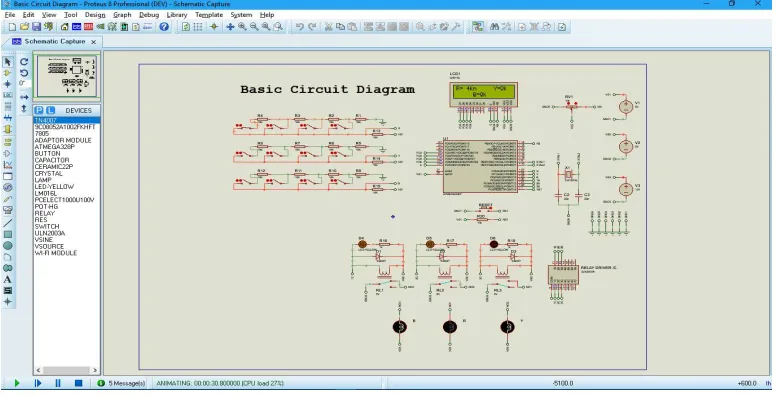Click the Pan center-view cross icon
776x396 pixels.
[230, 27]
